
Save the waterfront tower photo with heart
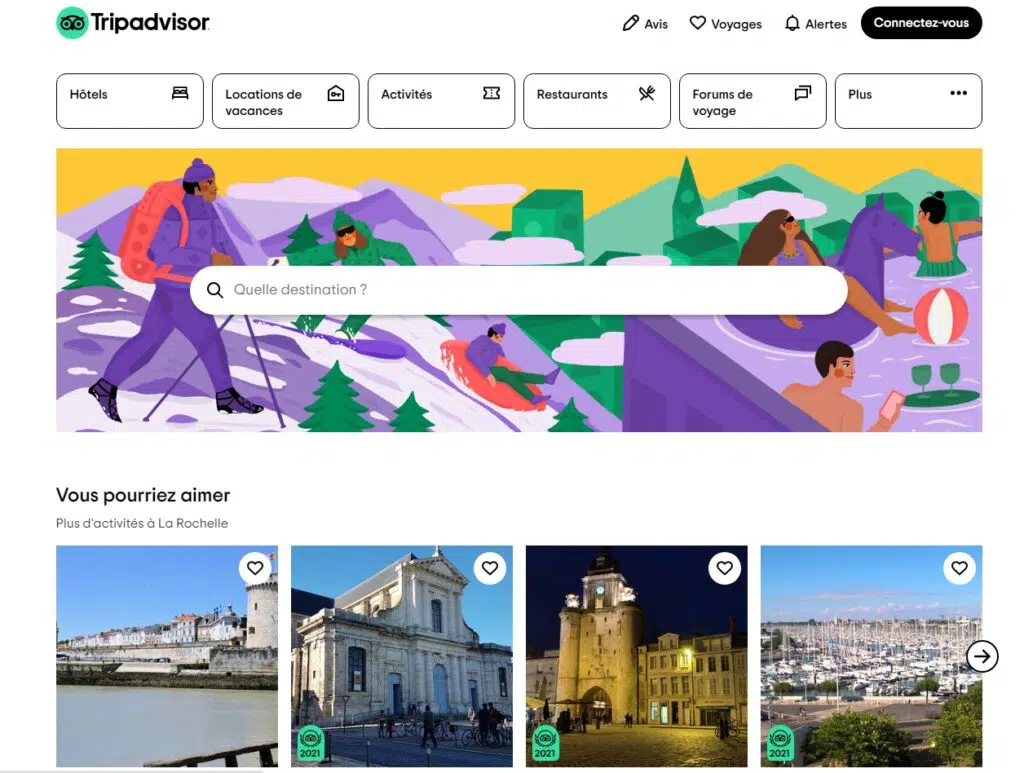coord(255,568)
